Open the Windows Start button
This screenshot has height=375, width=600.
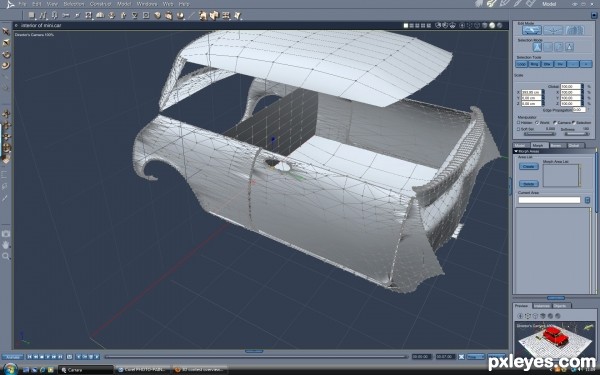(x=11, y=369)
